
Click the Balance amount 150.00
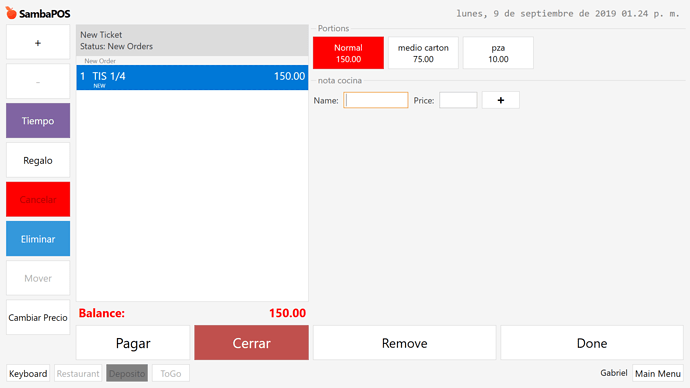pyautogui.click(x=287, y=313)
